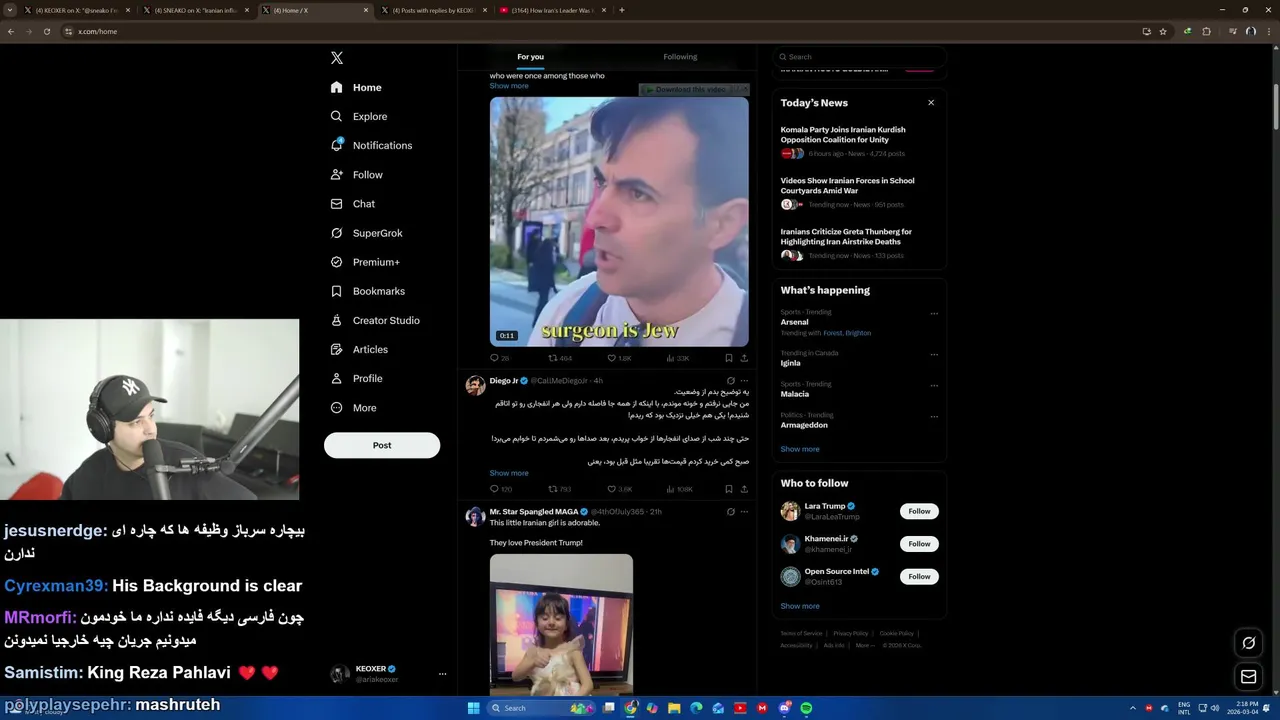Open options for Armageddon trend

coord(934,416)
